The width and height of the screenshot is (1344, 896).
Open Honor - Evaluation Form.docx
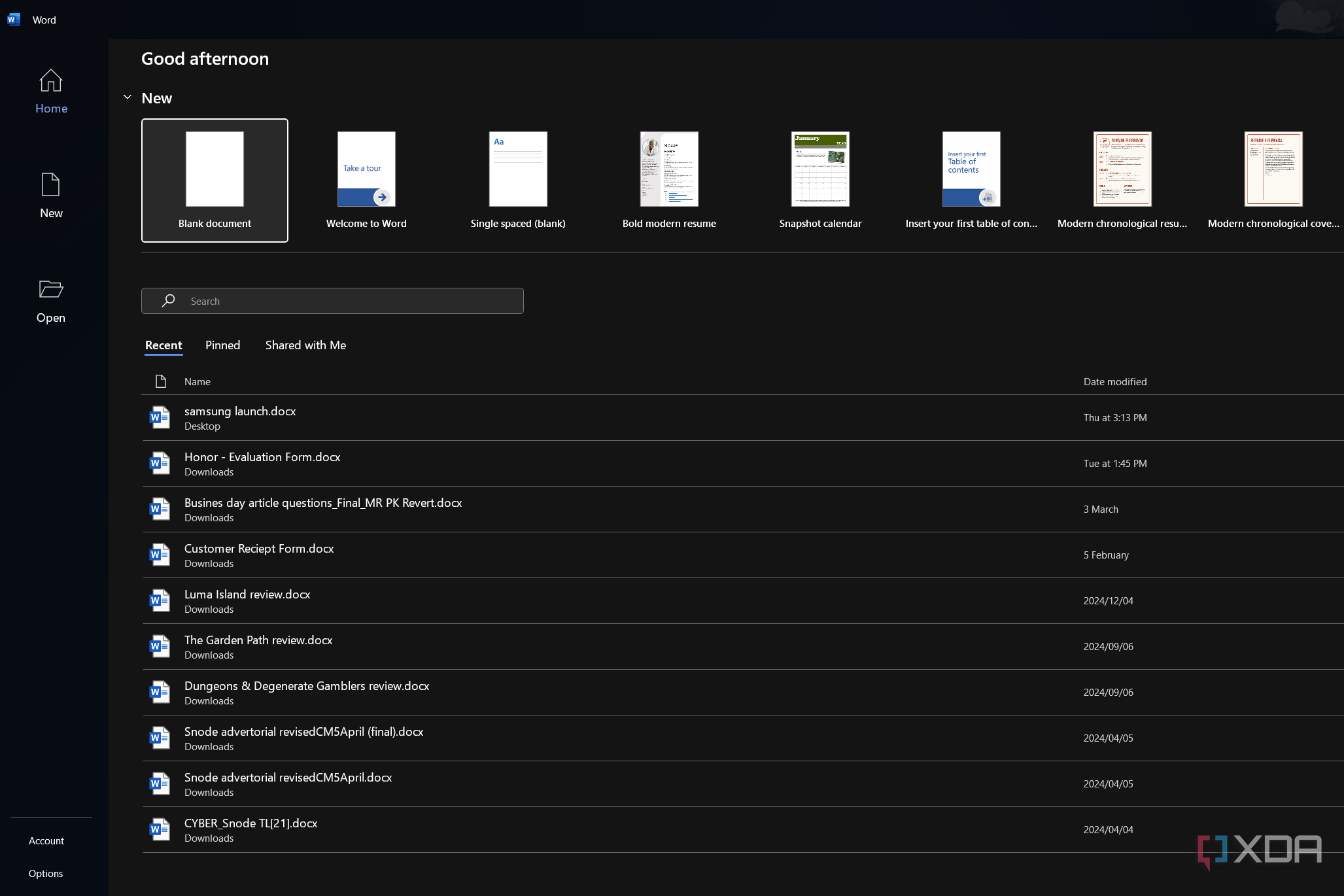click(742, 464)
